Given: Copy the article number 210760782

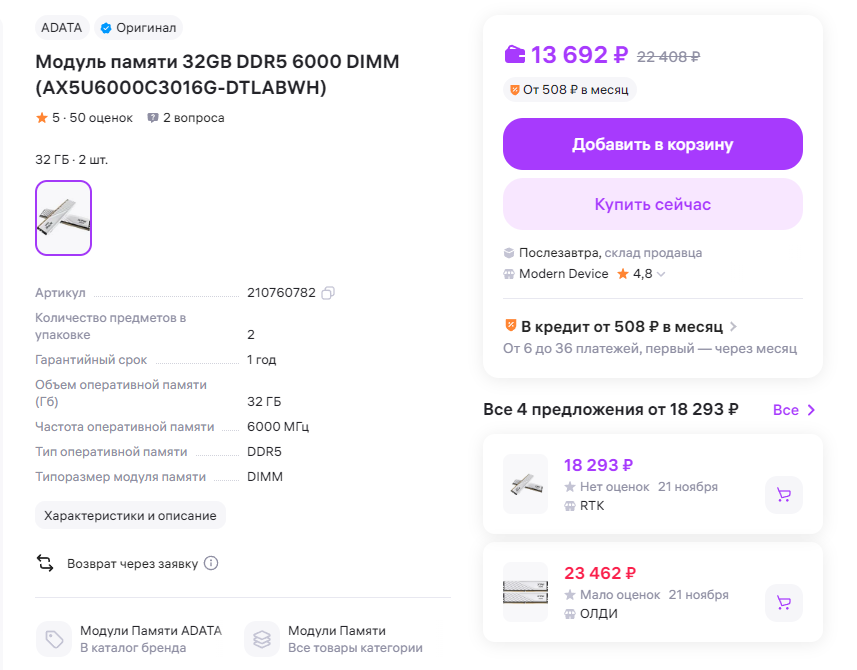Looking at the screenshot, I should (328, 293).
